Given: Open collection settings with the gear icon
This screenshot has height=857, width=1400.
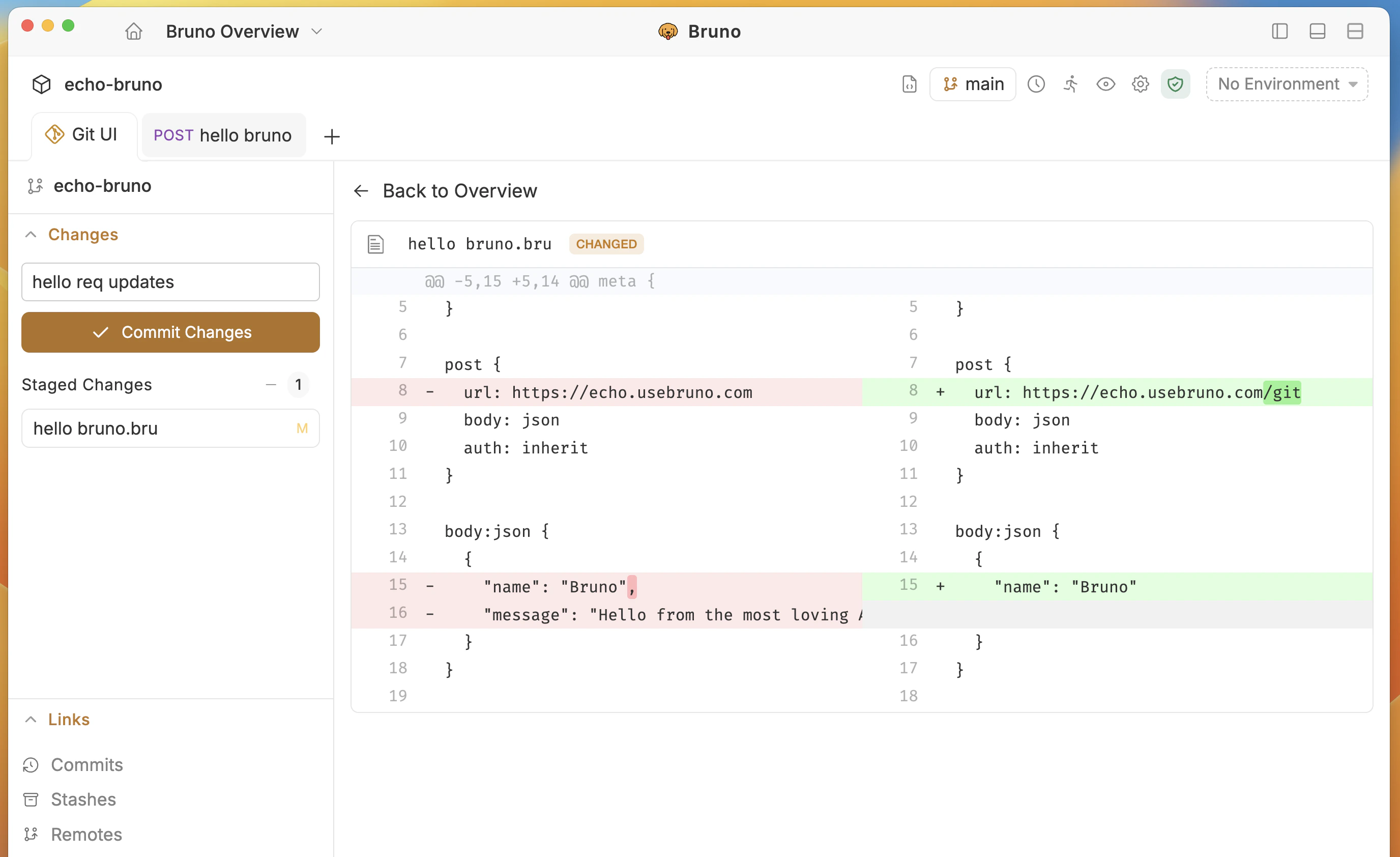Looking at the screenshot, I should point(1141,83).
